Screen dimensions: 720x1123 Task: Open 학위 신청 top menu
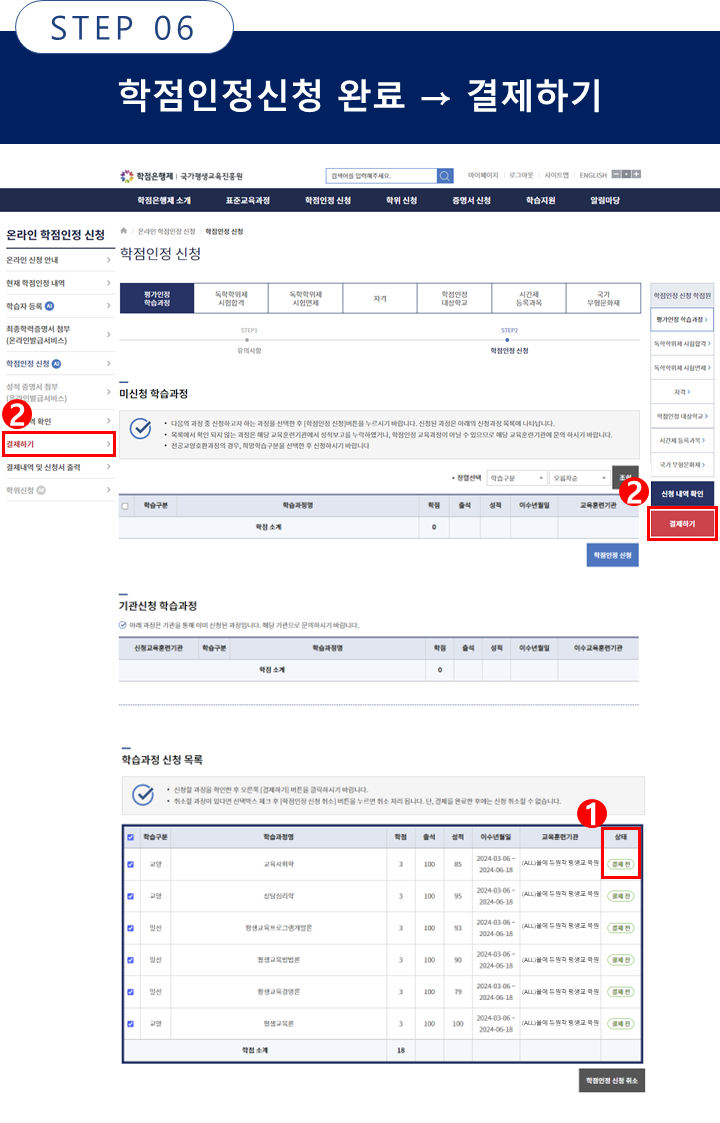tap(401, 201)
